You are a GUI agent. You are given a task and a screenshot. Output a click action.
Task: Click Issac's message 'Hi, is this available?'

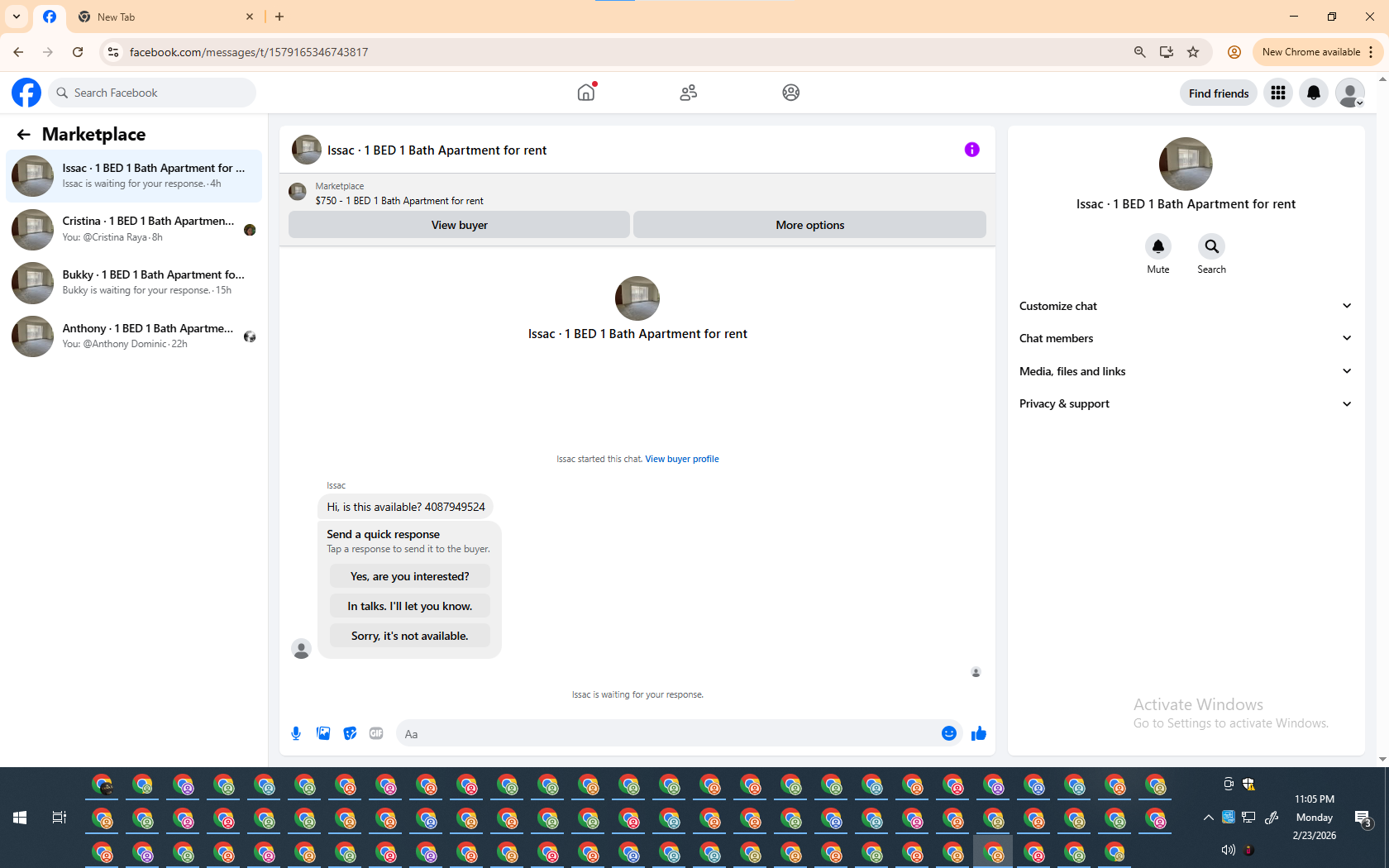(405, 507)
